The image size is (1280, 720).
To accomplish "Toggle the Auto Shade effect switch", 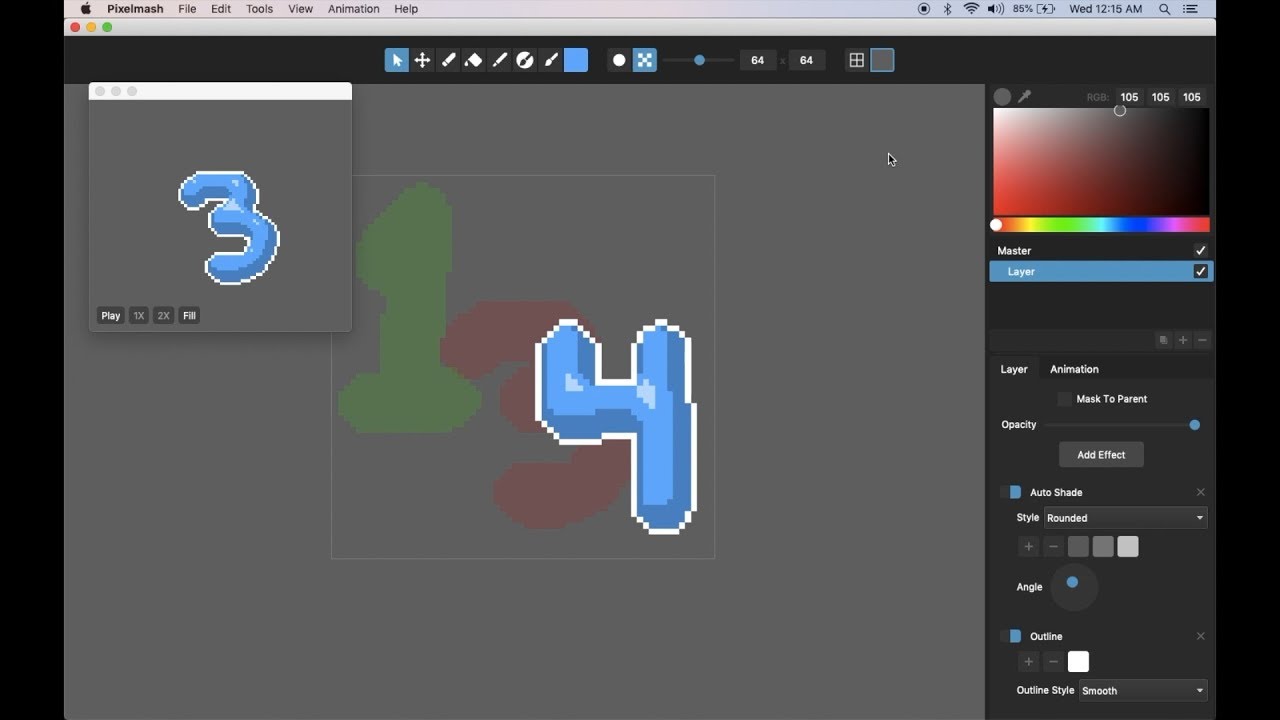I will click(1011, 492).
